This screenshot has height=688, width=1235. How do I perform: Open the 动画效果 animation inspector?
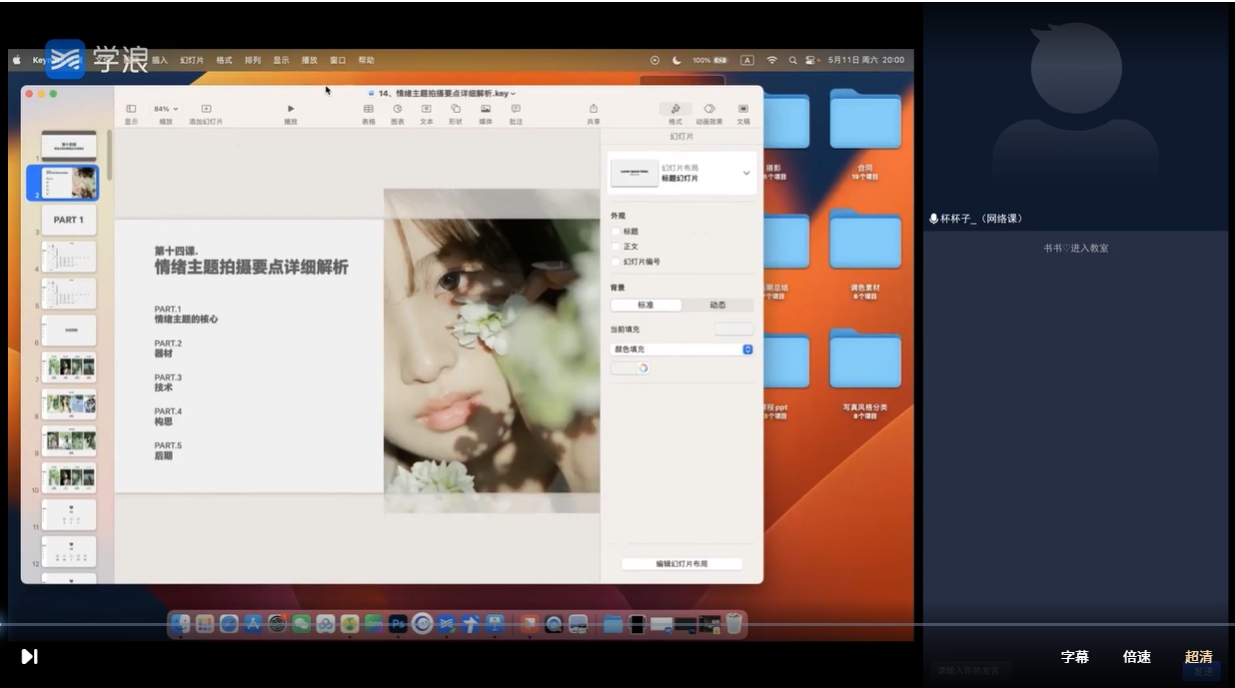[x=709, y=109]
